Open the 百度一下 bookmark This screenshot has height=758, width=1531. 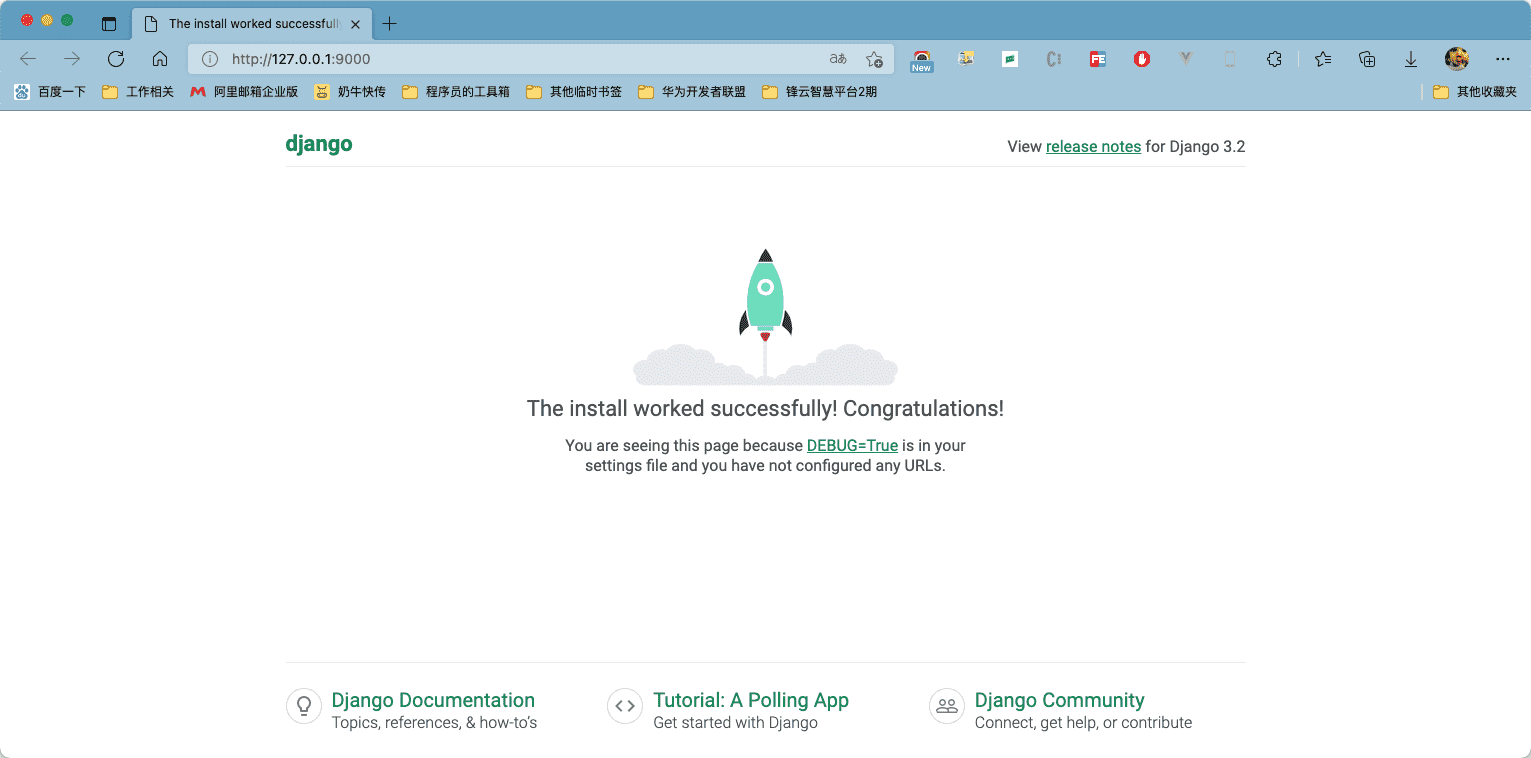click(50, 92)
